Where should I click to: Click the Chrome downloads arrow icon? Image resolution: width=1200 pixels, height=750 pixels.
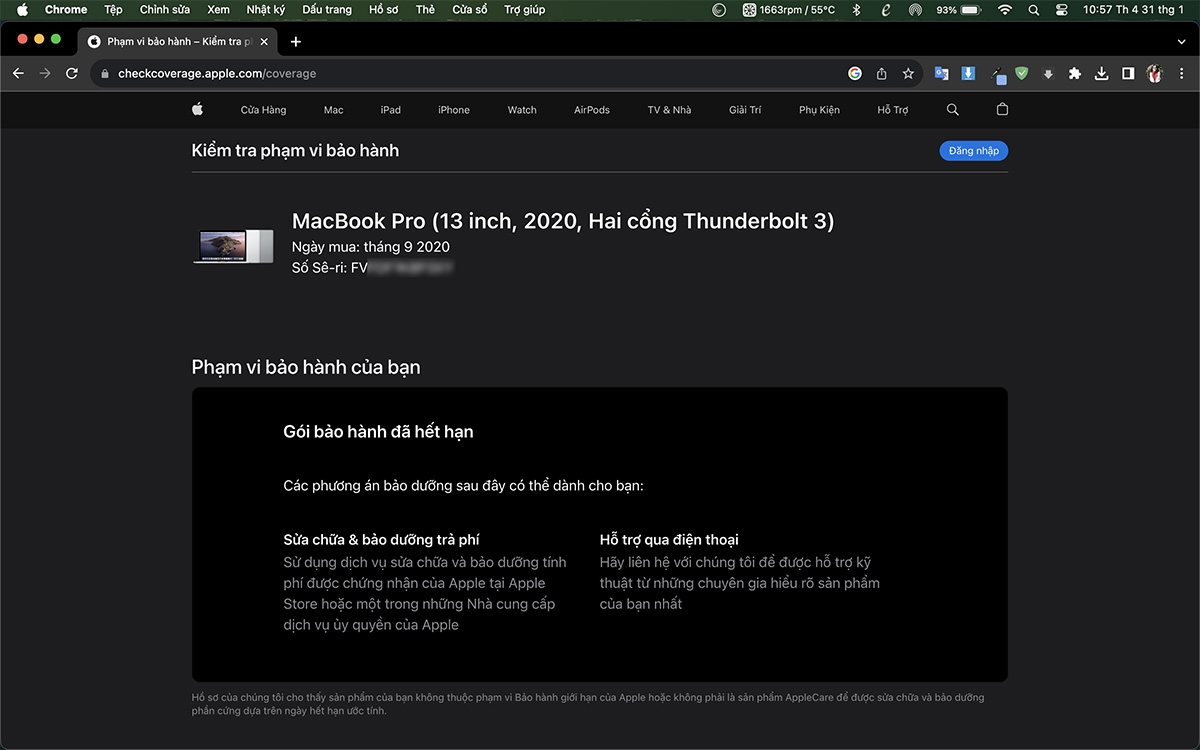click(1101, 73)
